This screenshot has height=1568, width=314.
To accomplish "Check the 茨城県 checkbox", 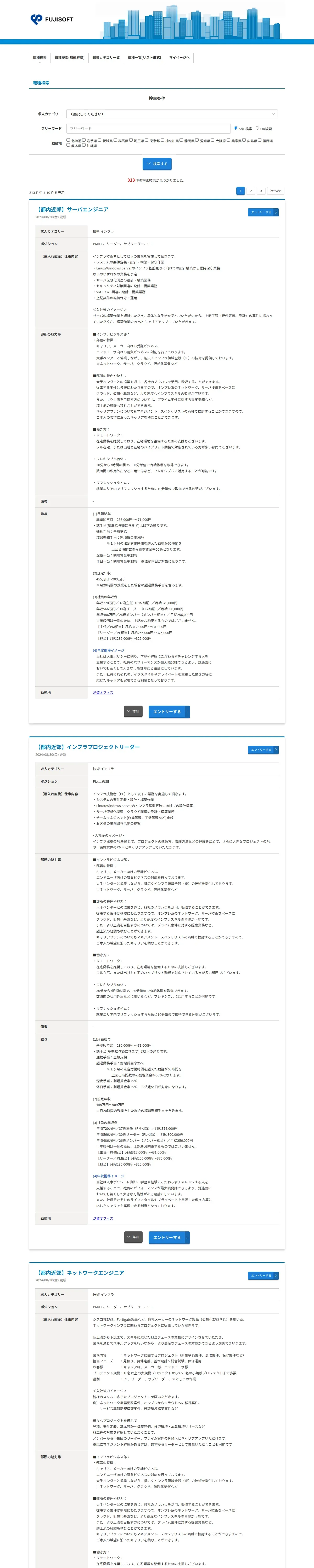I will tap(100, 140).
